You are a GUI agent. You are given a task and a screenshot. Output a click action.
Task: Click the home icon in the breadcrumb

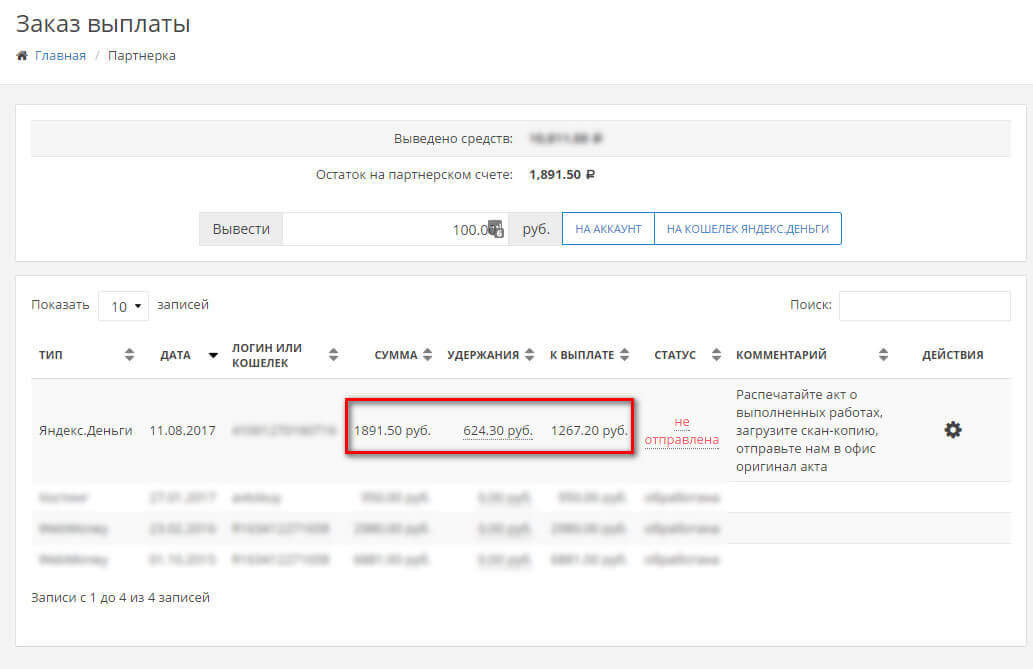coord(21,56)
